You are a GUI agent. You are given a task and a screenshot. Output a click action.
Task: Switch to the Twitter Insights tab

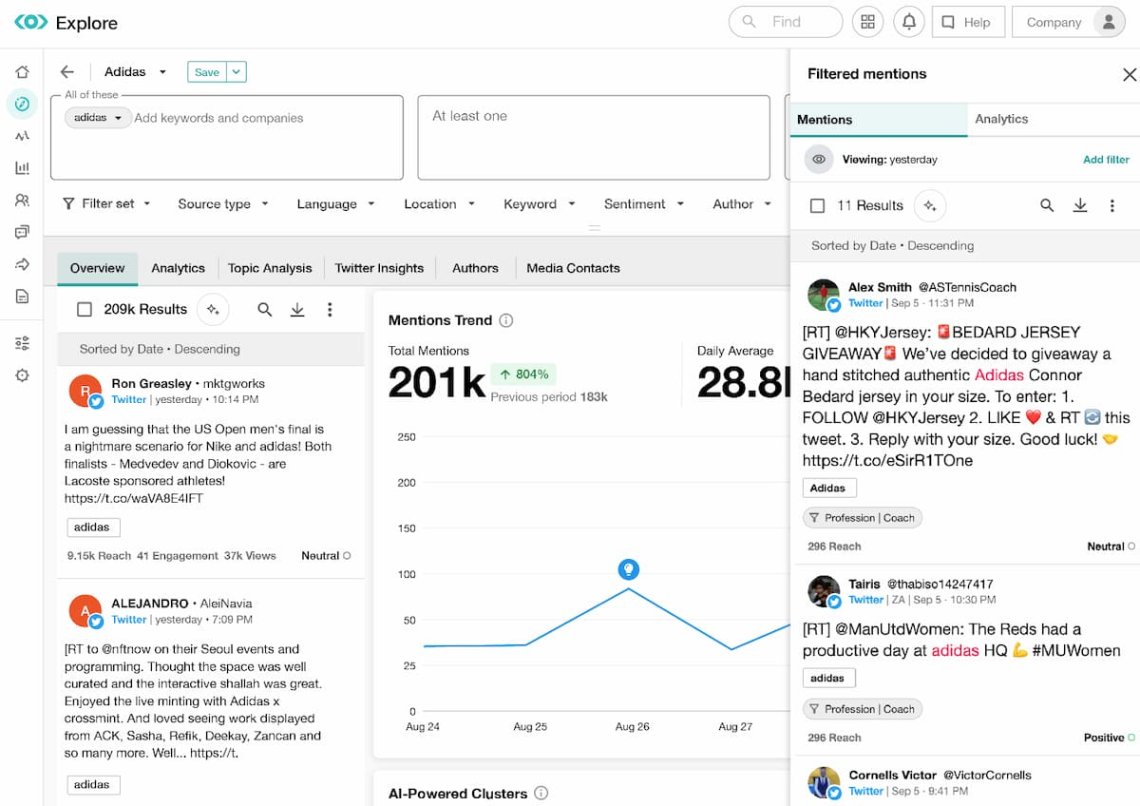coord(380,268)
